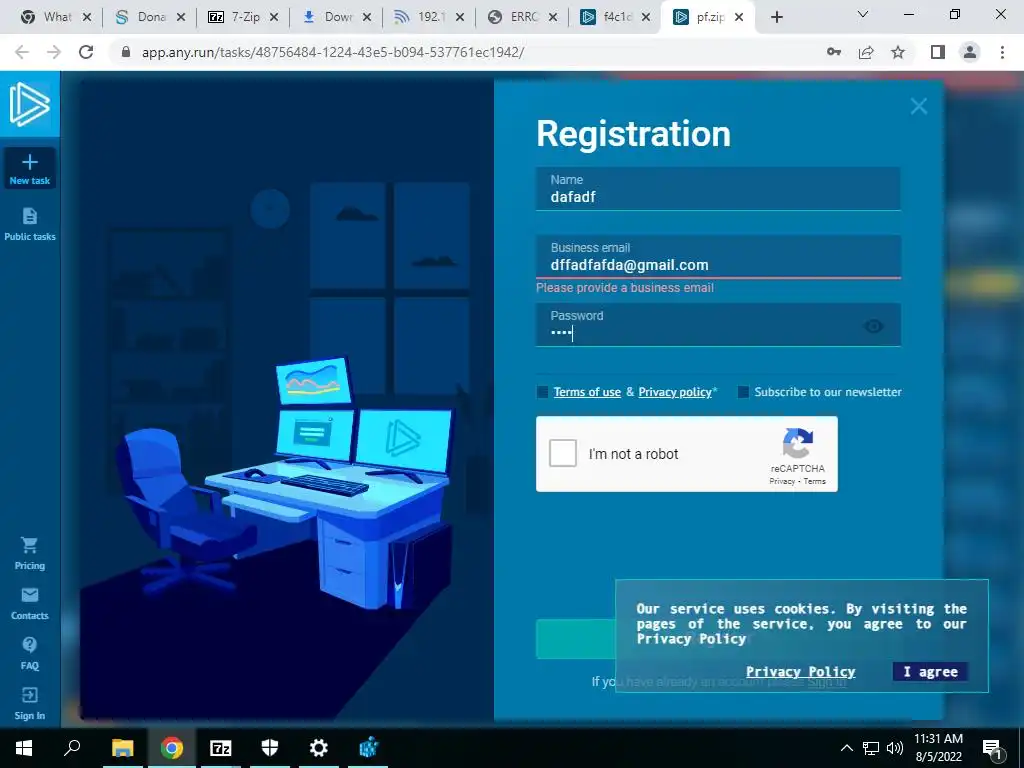Click the address bar URL
Image resolution: width=1024 pixels, height=768 pixels.
[333, 52]
